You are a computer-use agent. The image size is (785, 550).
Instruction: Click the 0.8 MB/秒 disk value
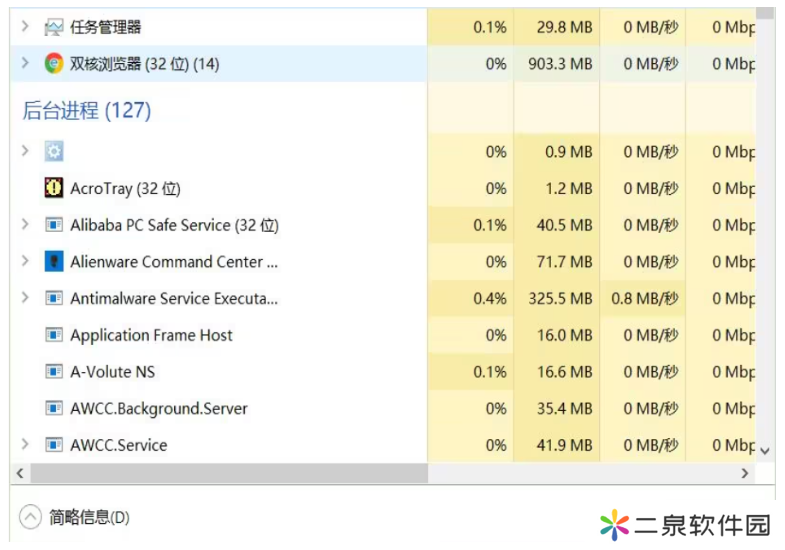click(x=645, y=298)
